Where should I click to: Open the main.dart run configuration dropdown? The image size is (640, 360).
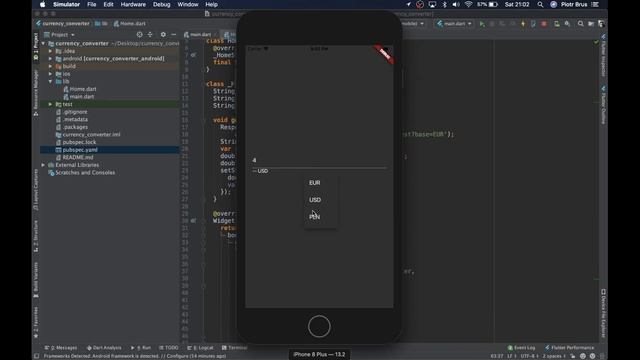pos(454,24)
